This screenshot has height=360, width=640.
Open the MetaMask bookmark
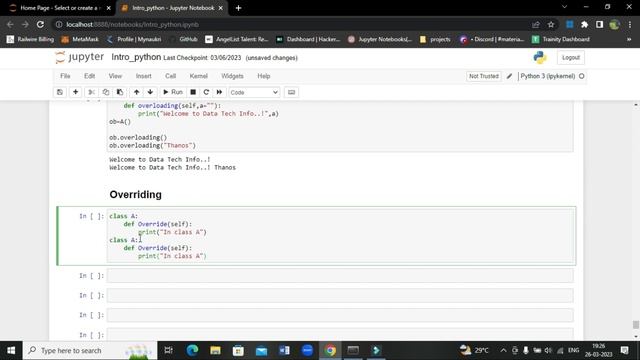pos(80,39)
